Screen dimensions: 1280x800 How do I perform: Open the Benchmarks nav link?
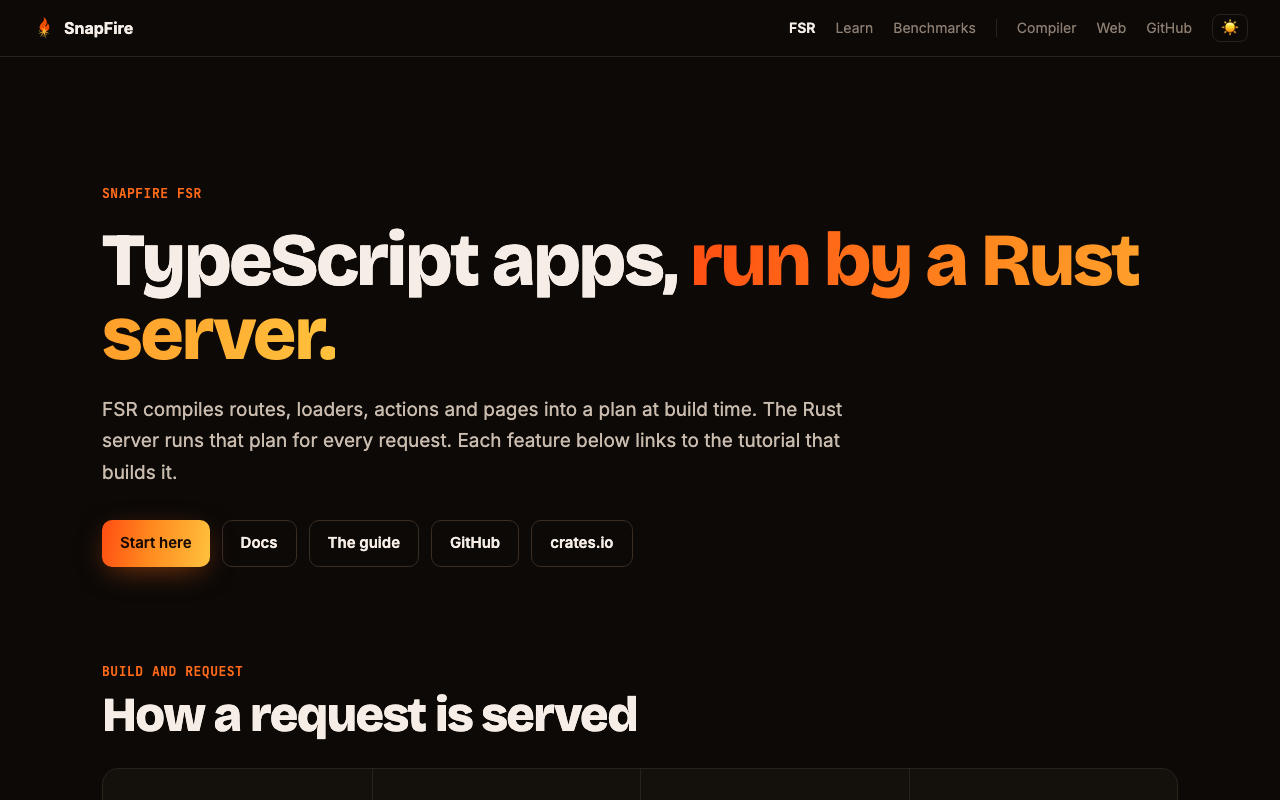tap(934, 28)
